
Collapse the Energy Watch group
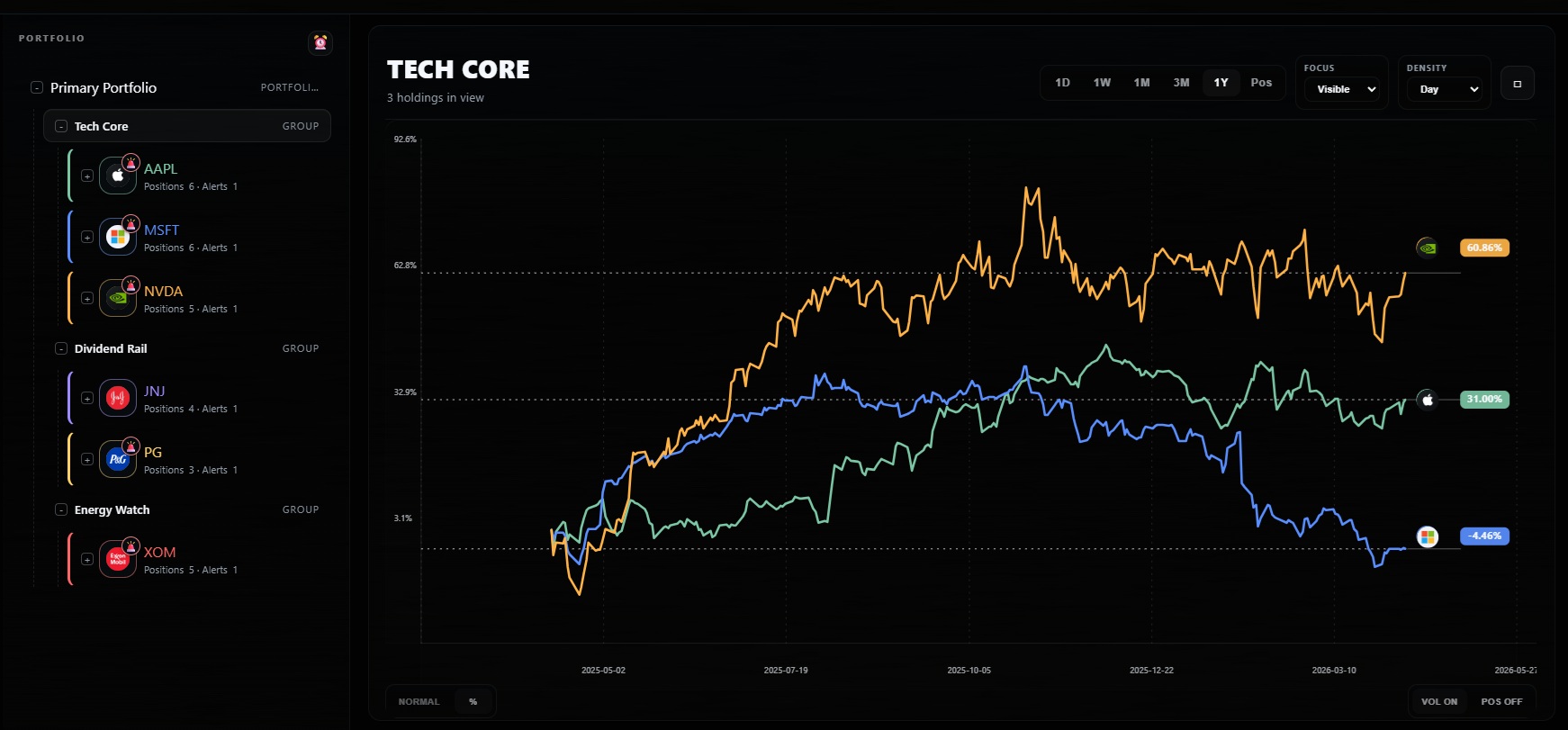coord(61,509)
